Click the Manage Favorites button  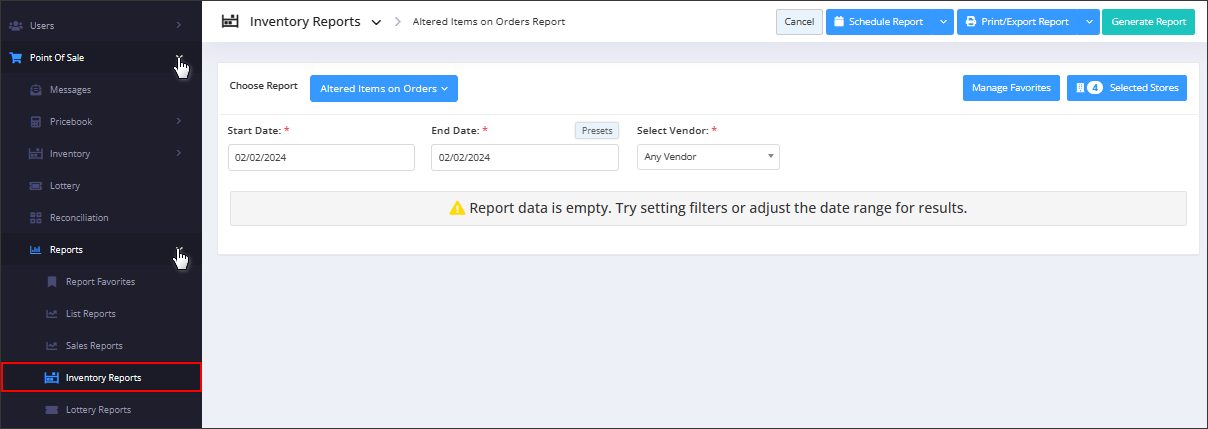[x=1011, y=88]
